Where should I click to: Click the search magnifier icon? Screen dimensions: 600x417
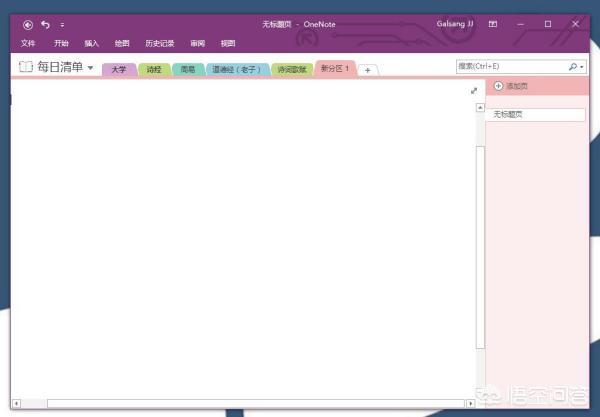(573, 67)
